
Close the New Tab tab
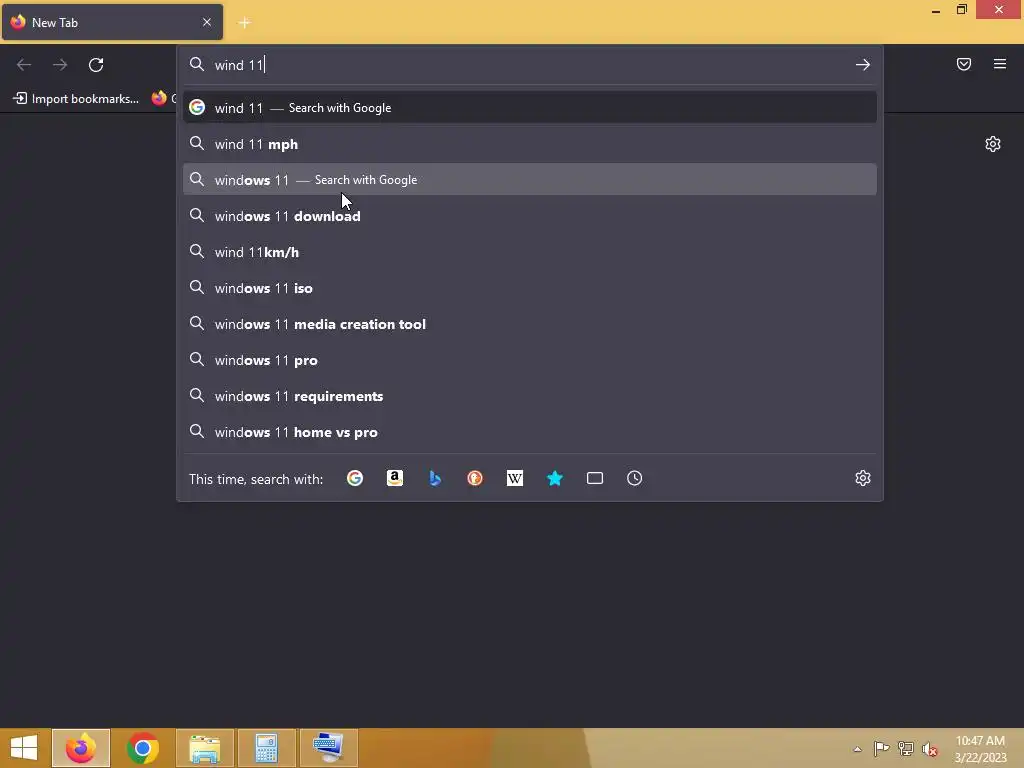[x=207, y=22]
